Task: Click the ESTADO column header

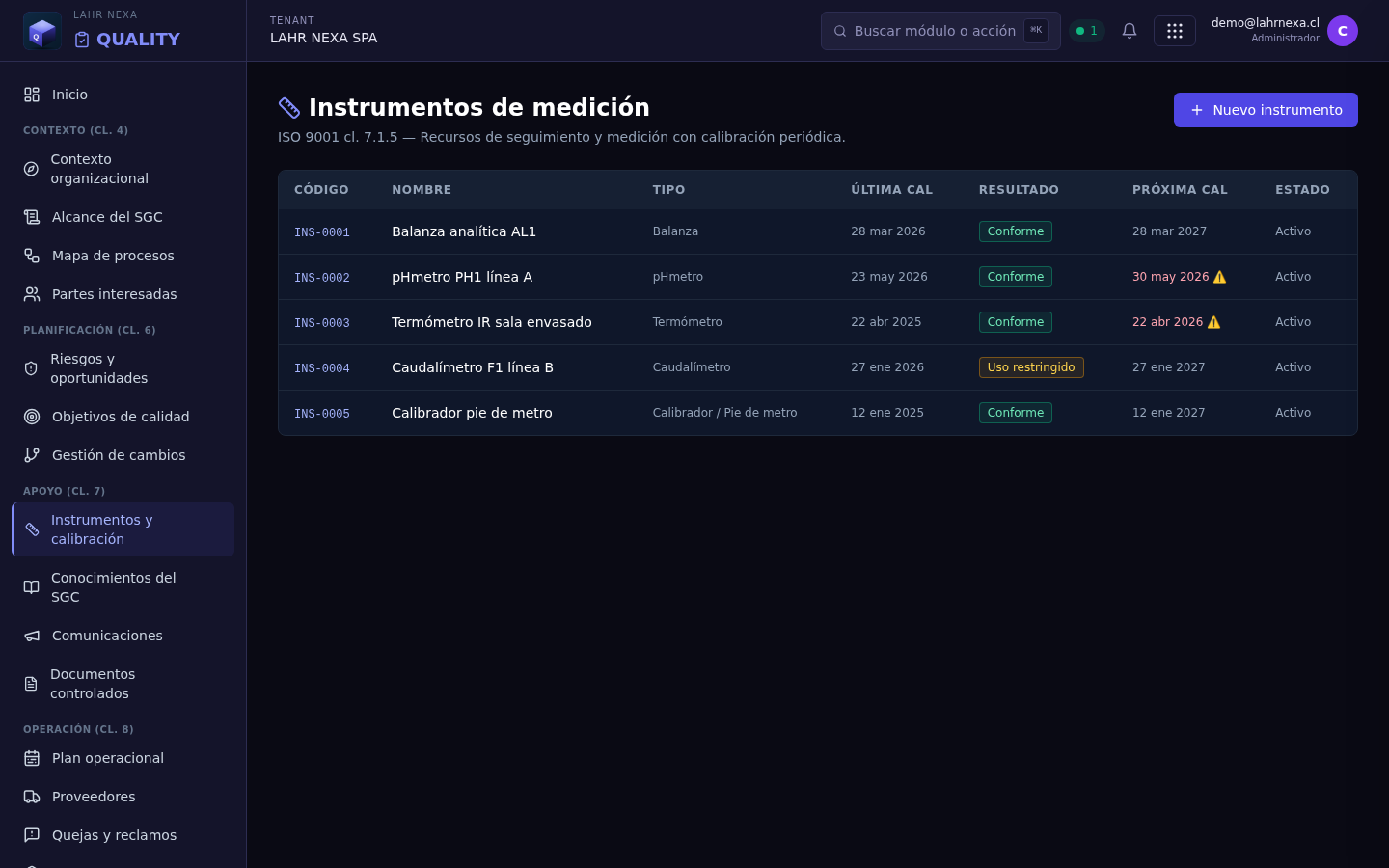Action: (x=1302, y=190)
